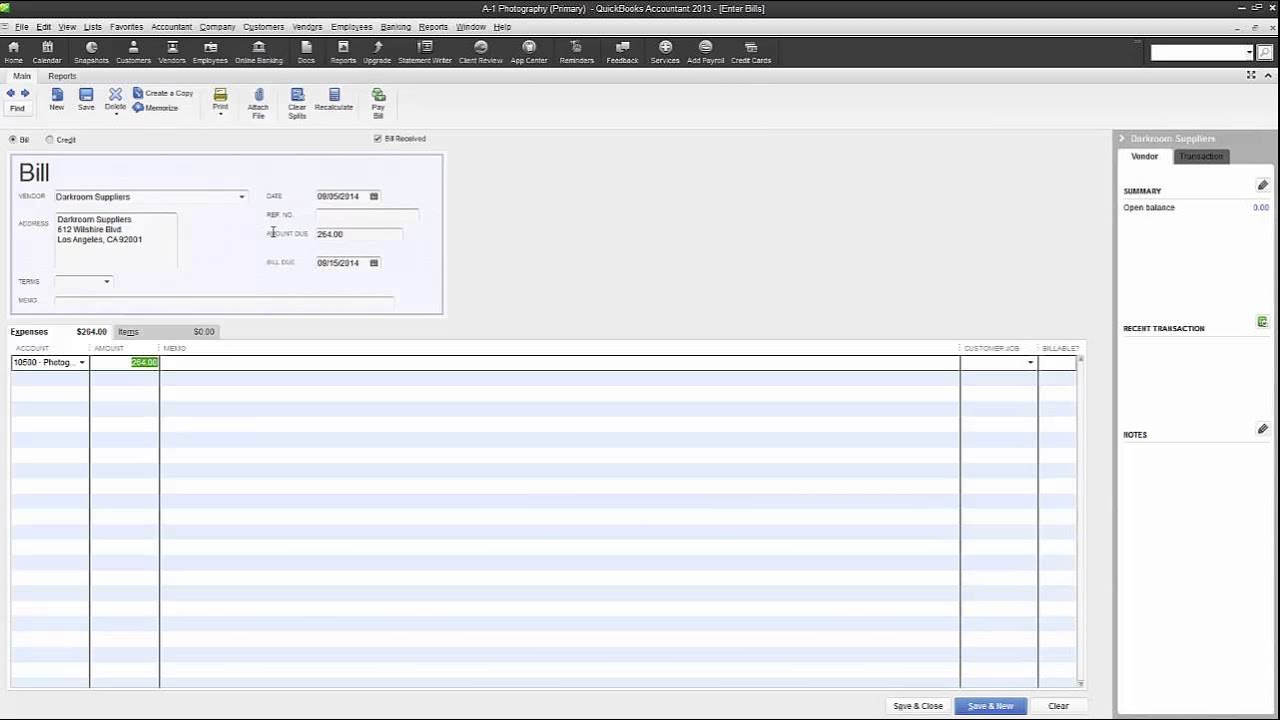This screenshot has height=720, width=1280.
Task: Go to previous bill with the left arrow
Action: [x=11, y=93]
